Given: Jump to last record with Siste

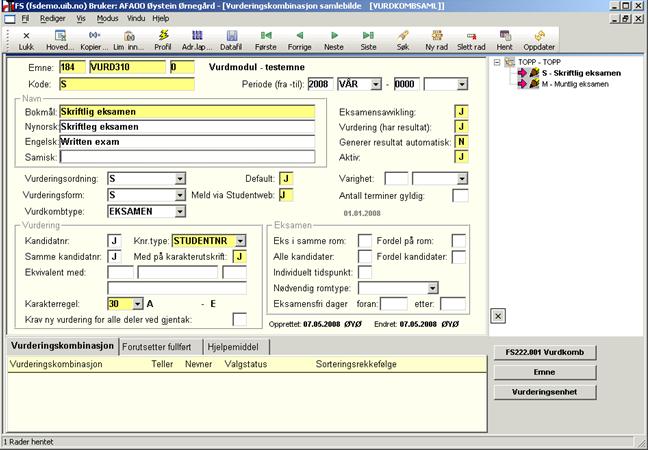Looking at the screenshot, I should (x=368, y=40).
